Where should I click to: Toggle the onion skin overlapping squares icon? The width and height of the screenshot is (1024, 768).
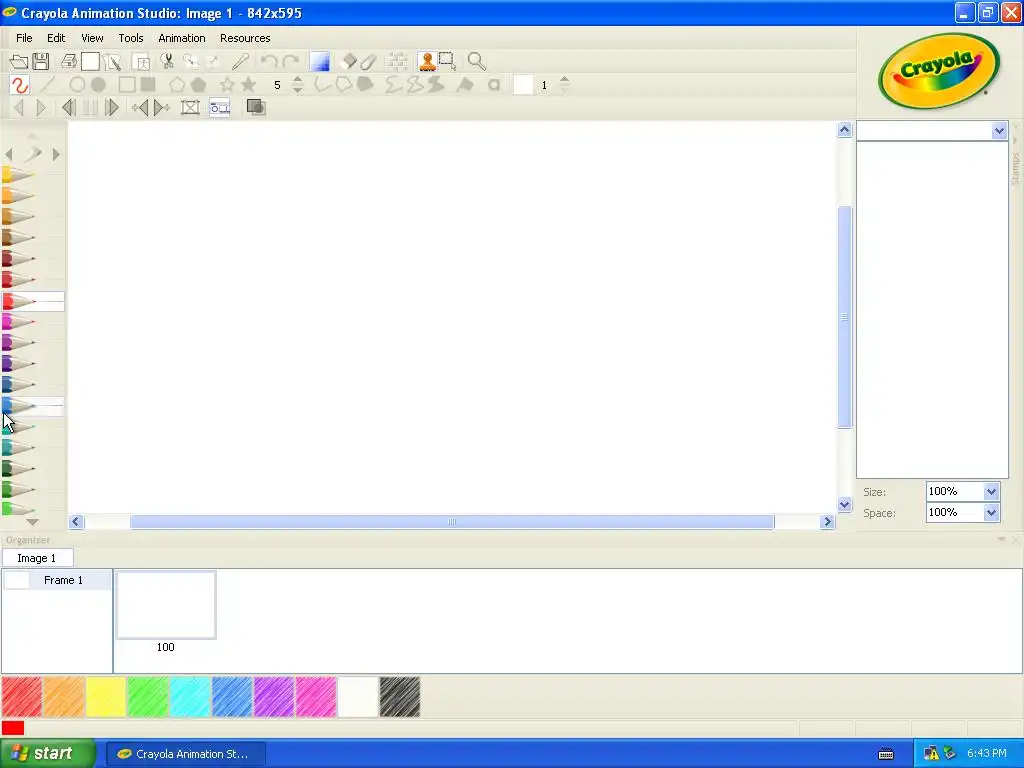click(x=256, y=107)
